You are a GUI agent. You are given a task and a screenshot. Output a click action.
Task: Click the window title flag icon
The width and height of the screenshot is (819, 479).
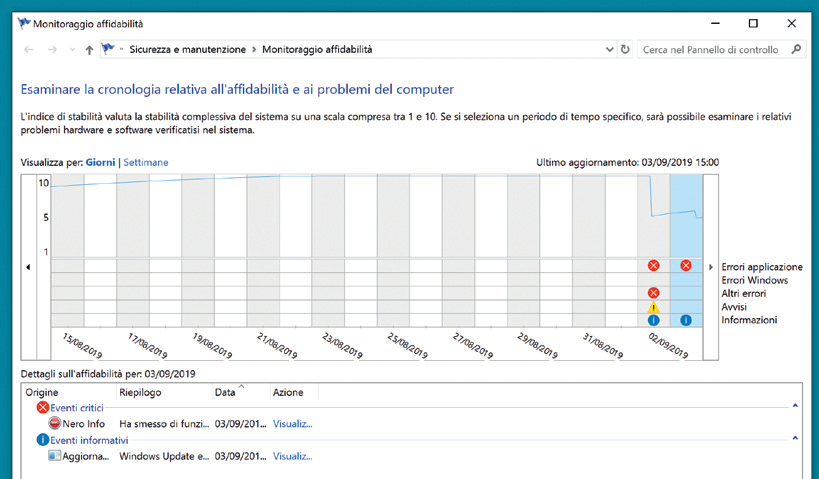coord(24,24)
